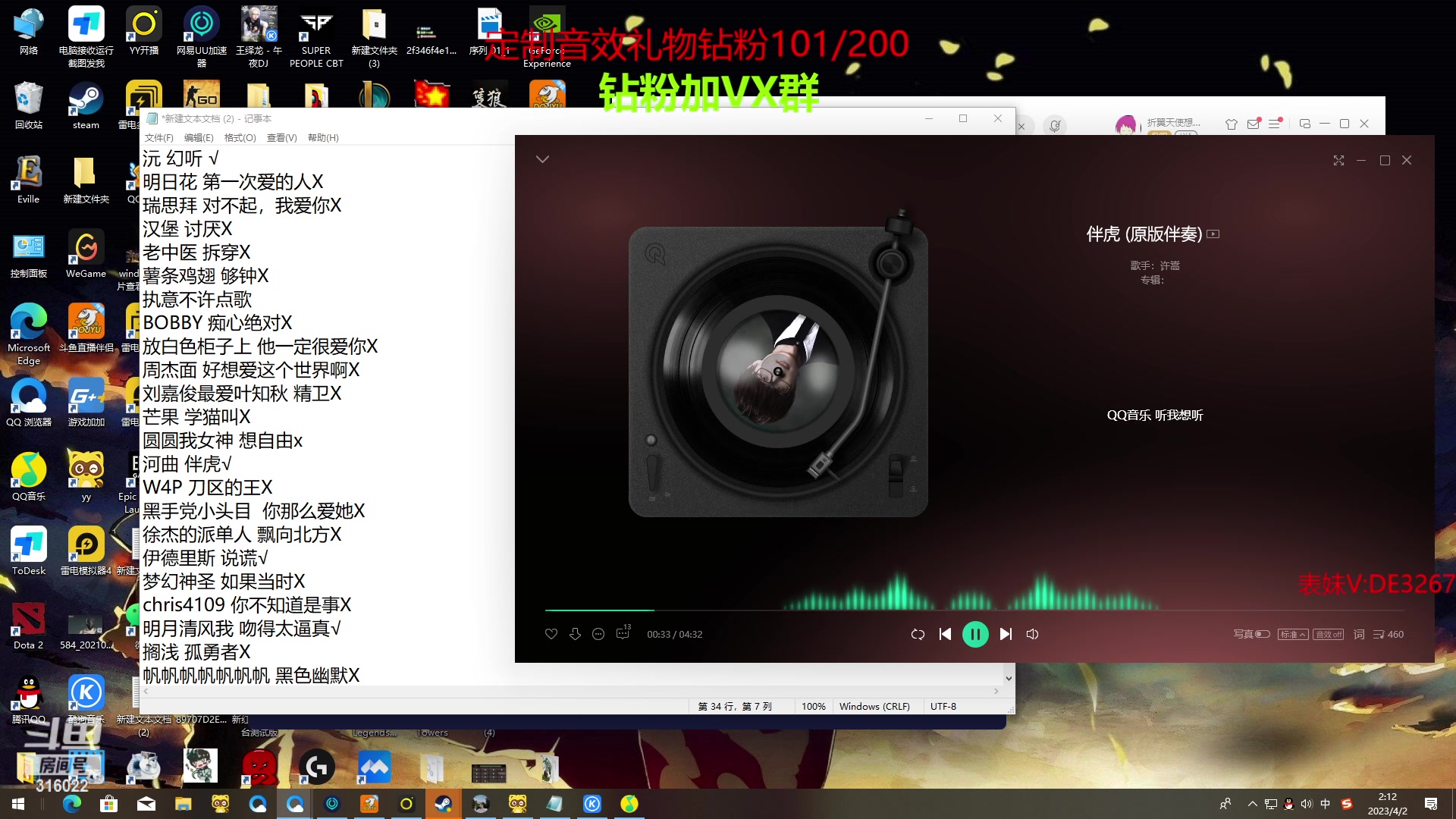Open the user avatar in QQ Music header
The height and width of the screenshot is (819, 1456).
(x=1126, y=125)
